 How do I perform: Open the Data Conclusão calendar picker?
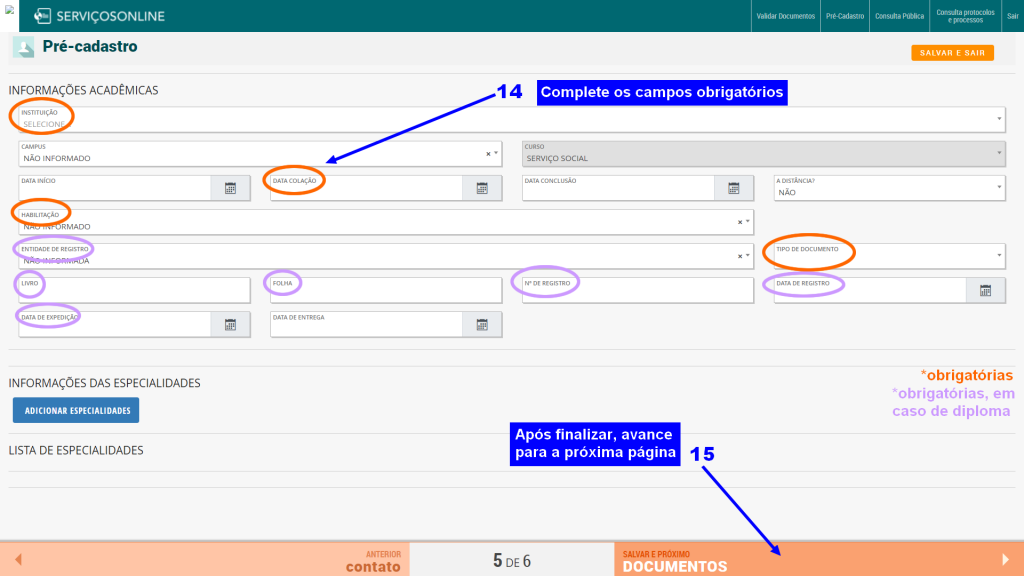733,188
